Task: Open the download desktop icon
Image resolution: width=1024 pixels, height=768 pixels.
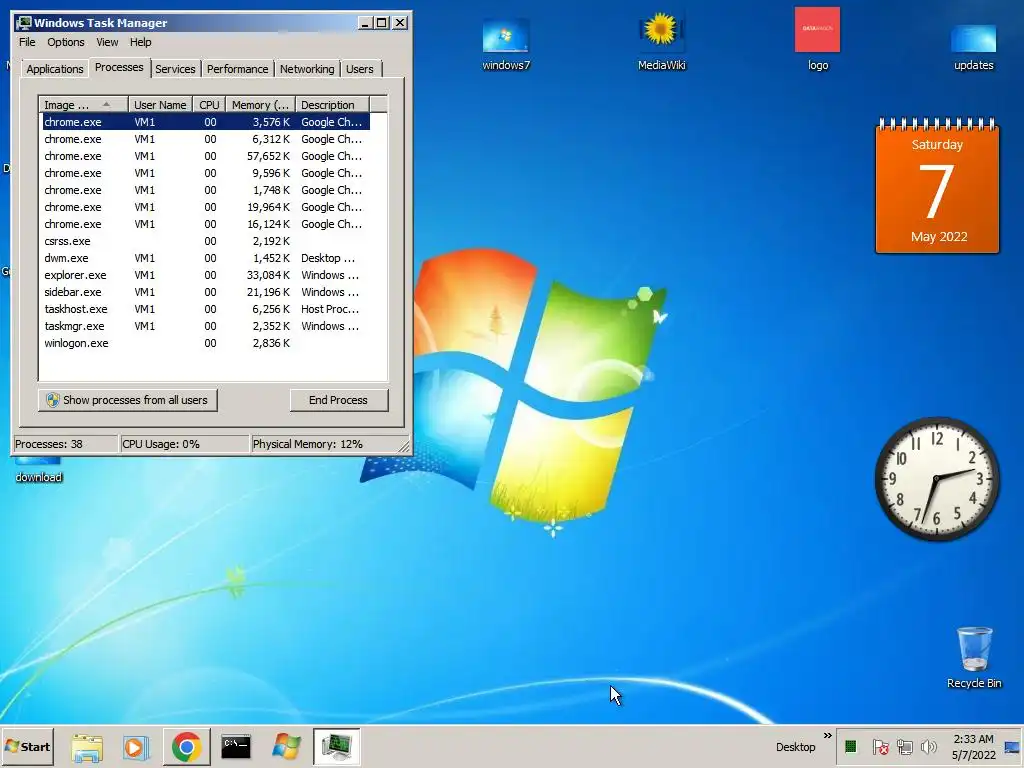Action: [38, 470]
